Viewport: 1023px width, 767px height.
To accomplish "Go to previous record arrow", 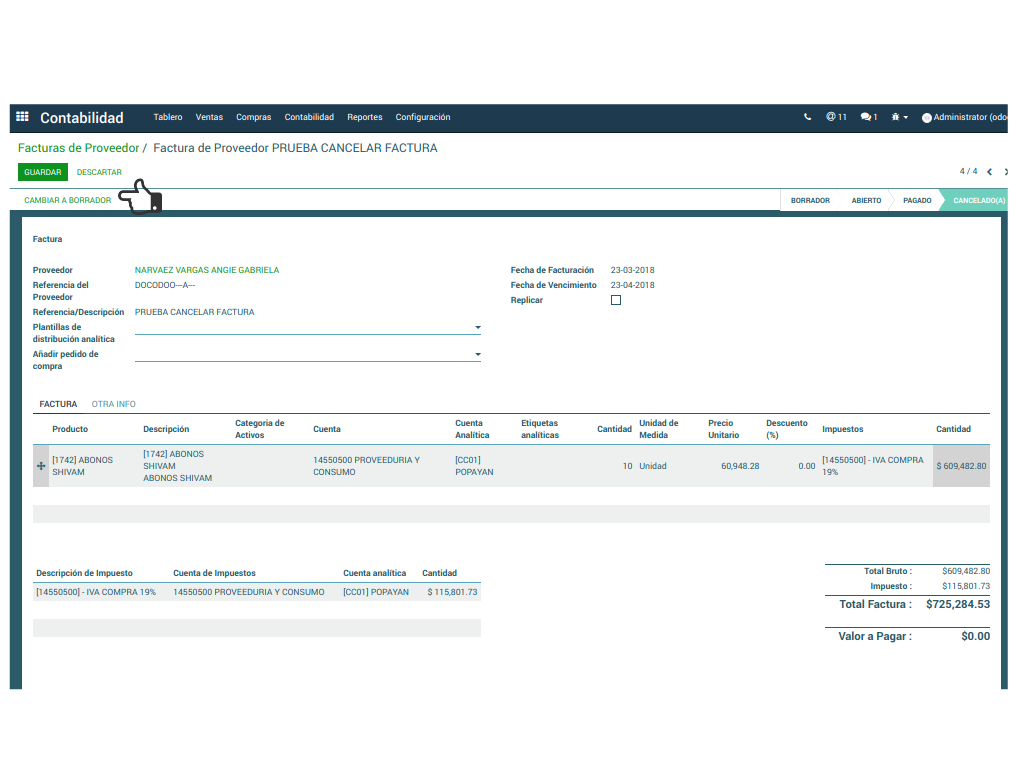I will click(x=989, y=172).
